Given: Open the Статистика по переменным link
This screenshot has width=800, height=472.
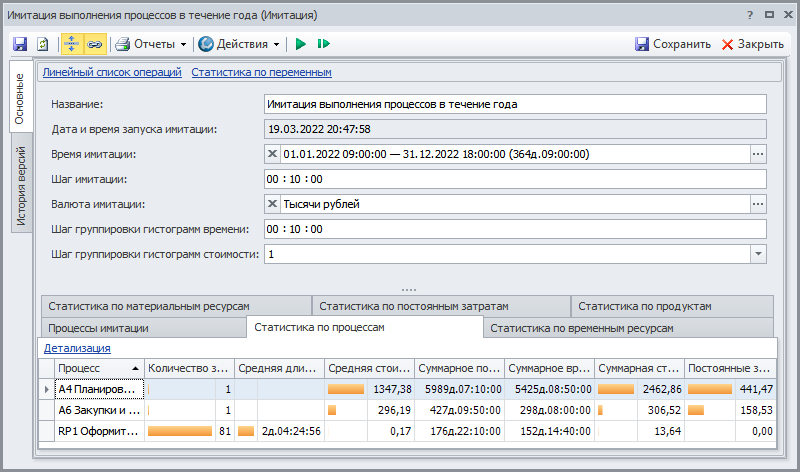Looking at the screenshot, I should pyautogui.click(x=261, y=72).
